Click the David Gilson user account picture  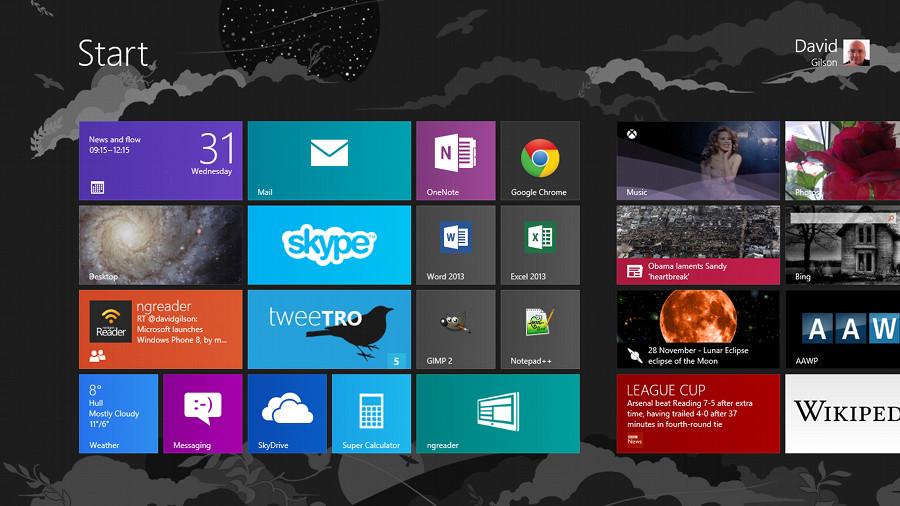pos(856,53)
